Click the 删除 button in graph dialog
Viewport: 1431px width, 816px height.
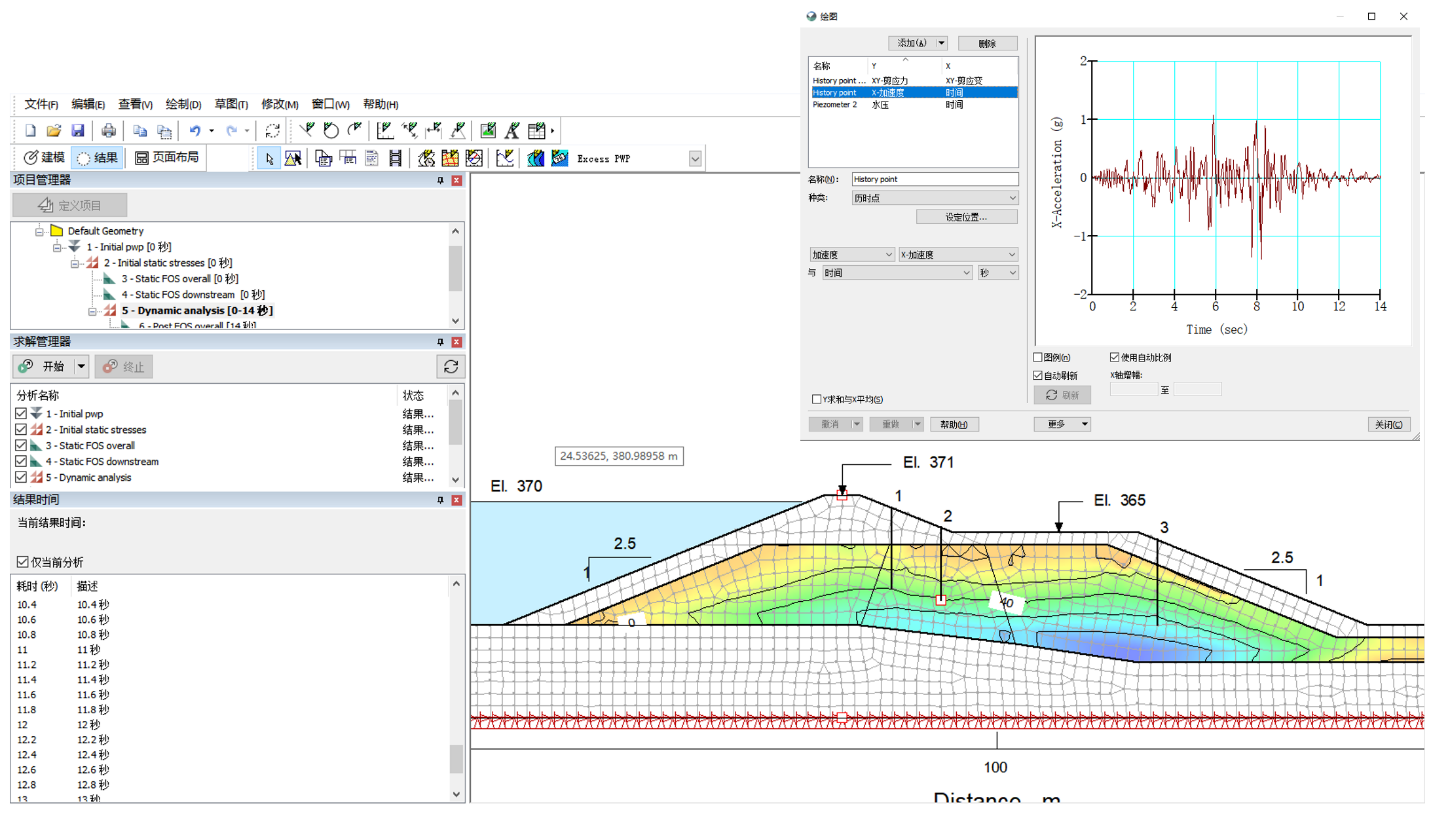(987, 43)
